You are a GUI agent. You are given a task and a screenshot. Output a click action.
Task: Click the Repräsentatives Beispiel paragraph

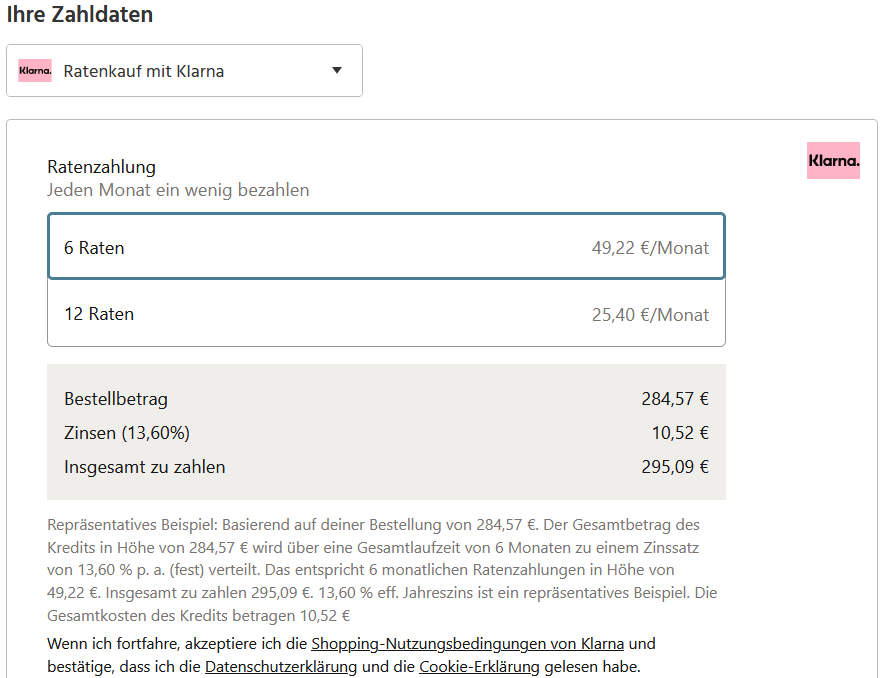tap(383, 570)
